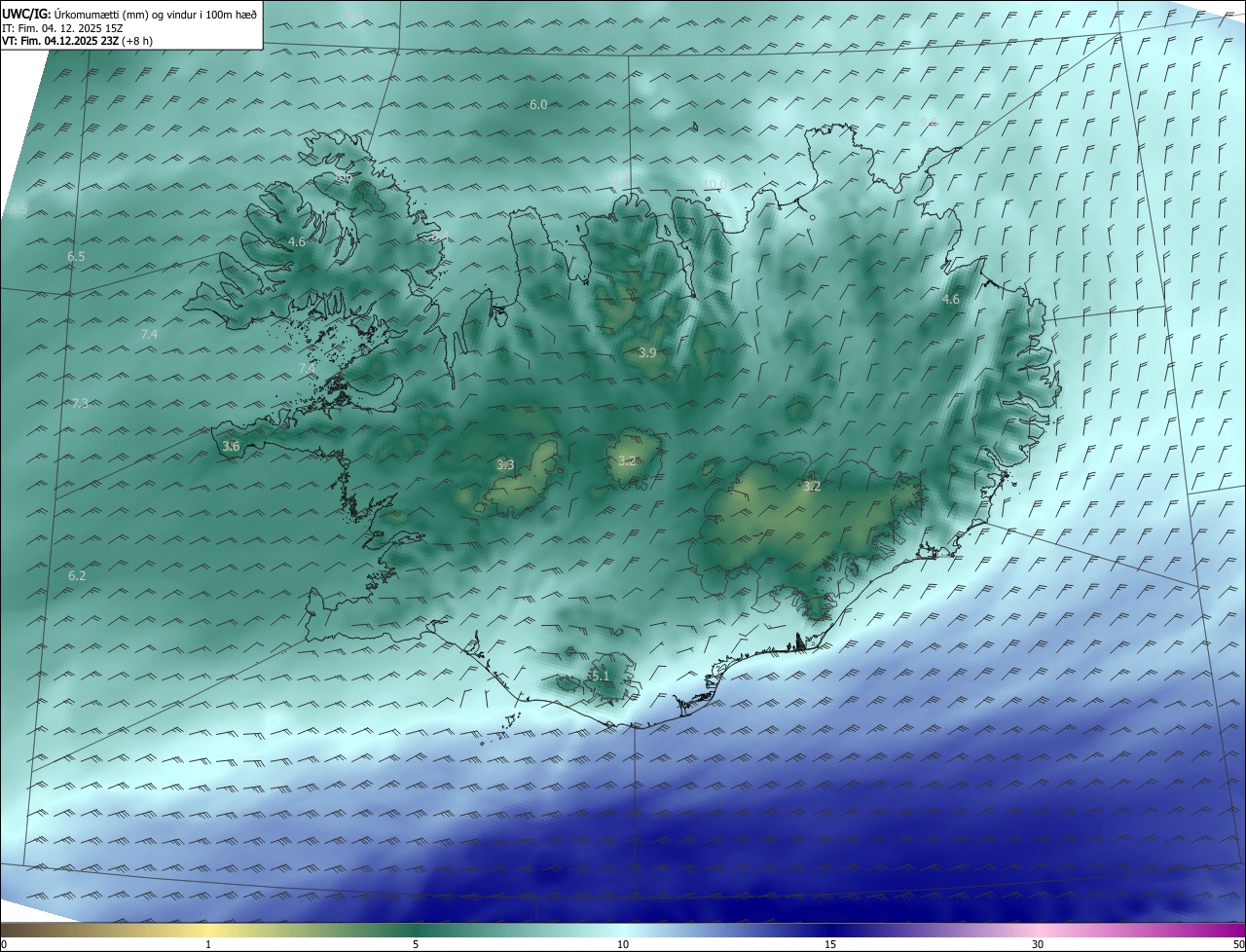Click the 3.9 value in north-central Iceland

pos(646,352)
